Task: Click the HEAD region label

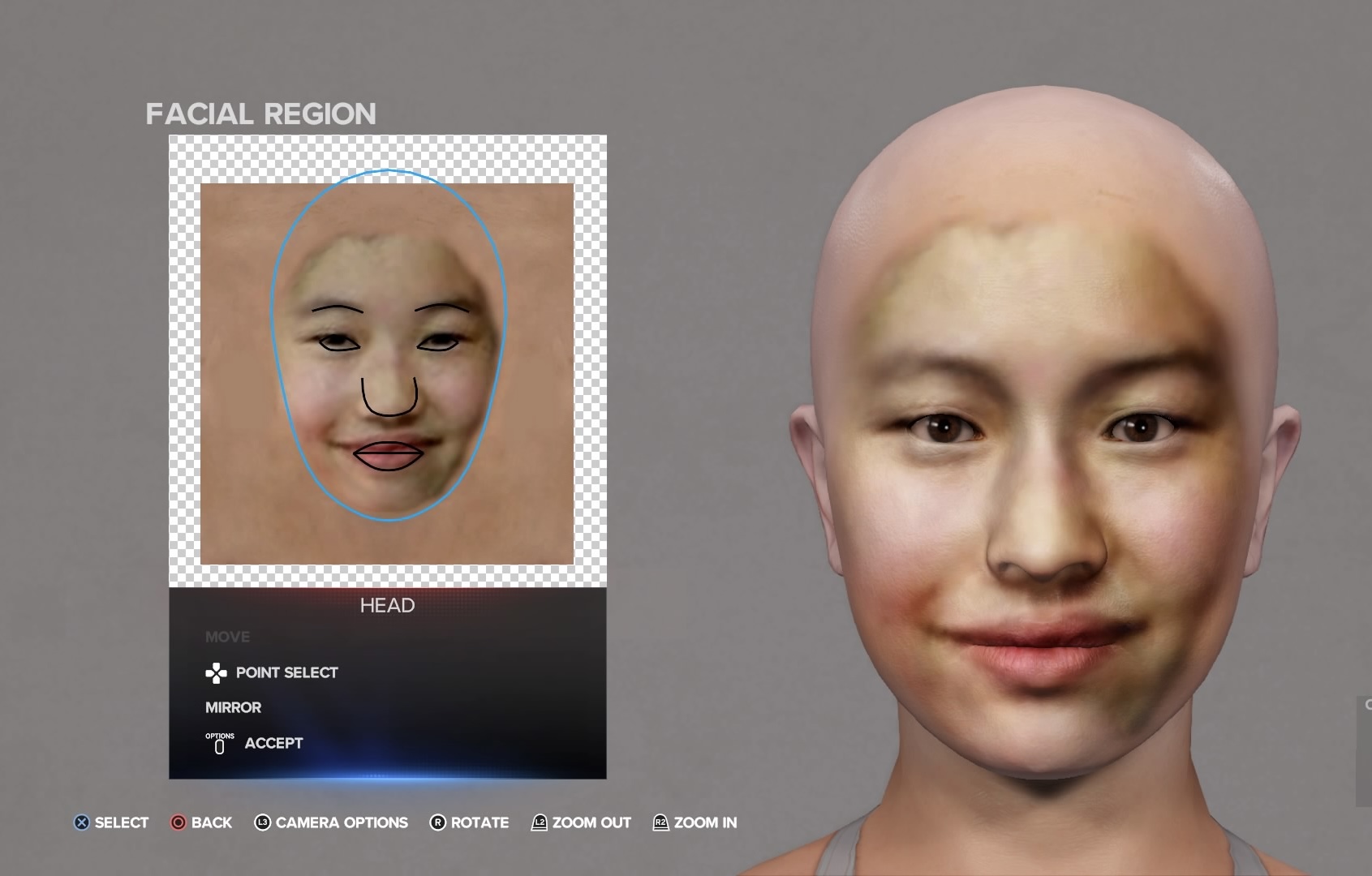Action: 388,605
